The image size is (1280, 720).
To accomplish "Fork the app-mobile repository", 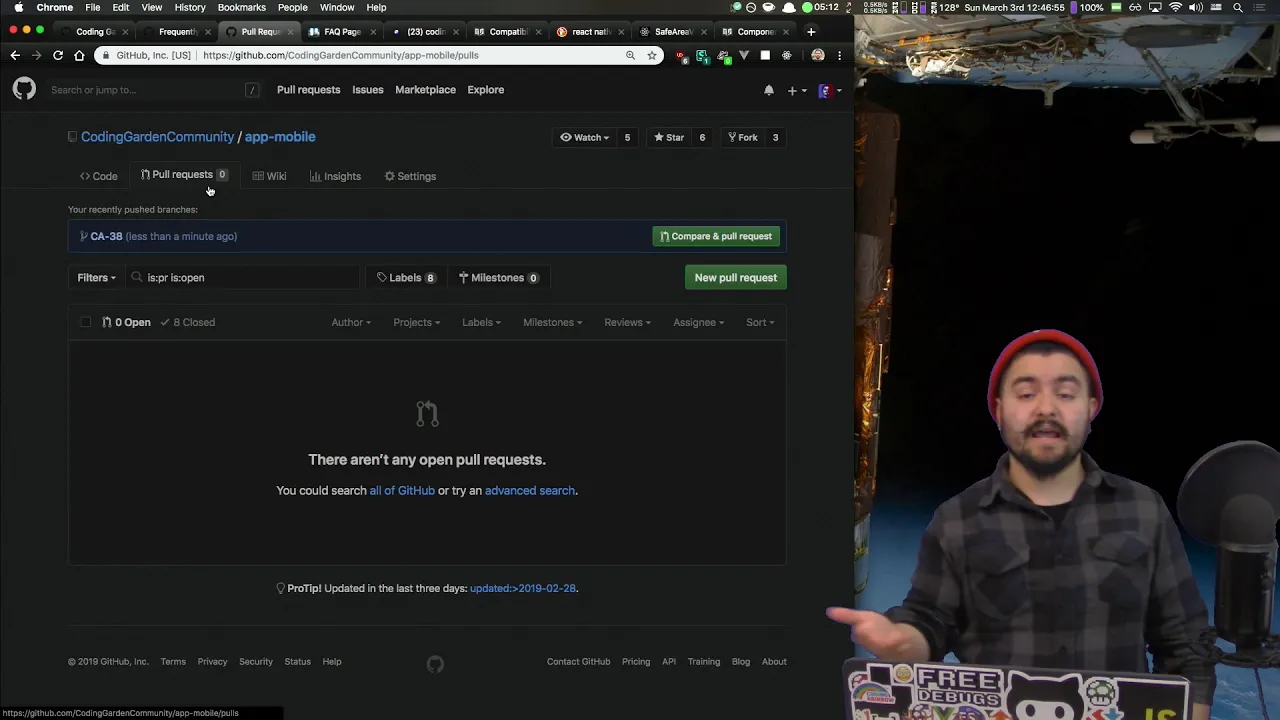I will coord(742,137).
